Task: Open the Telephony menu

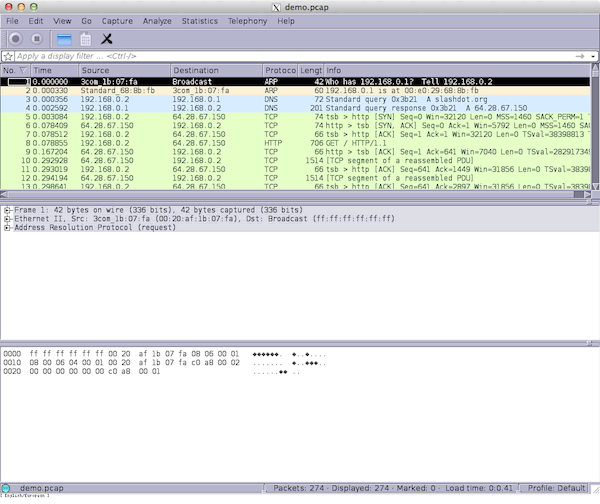Action: (247, 21)
